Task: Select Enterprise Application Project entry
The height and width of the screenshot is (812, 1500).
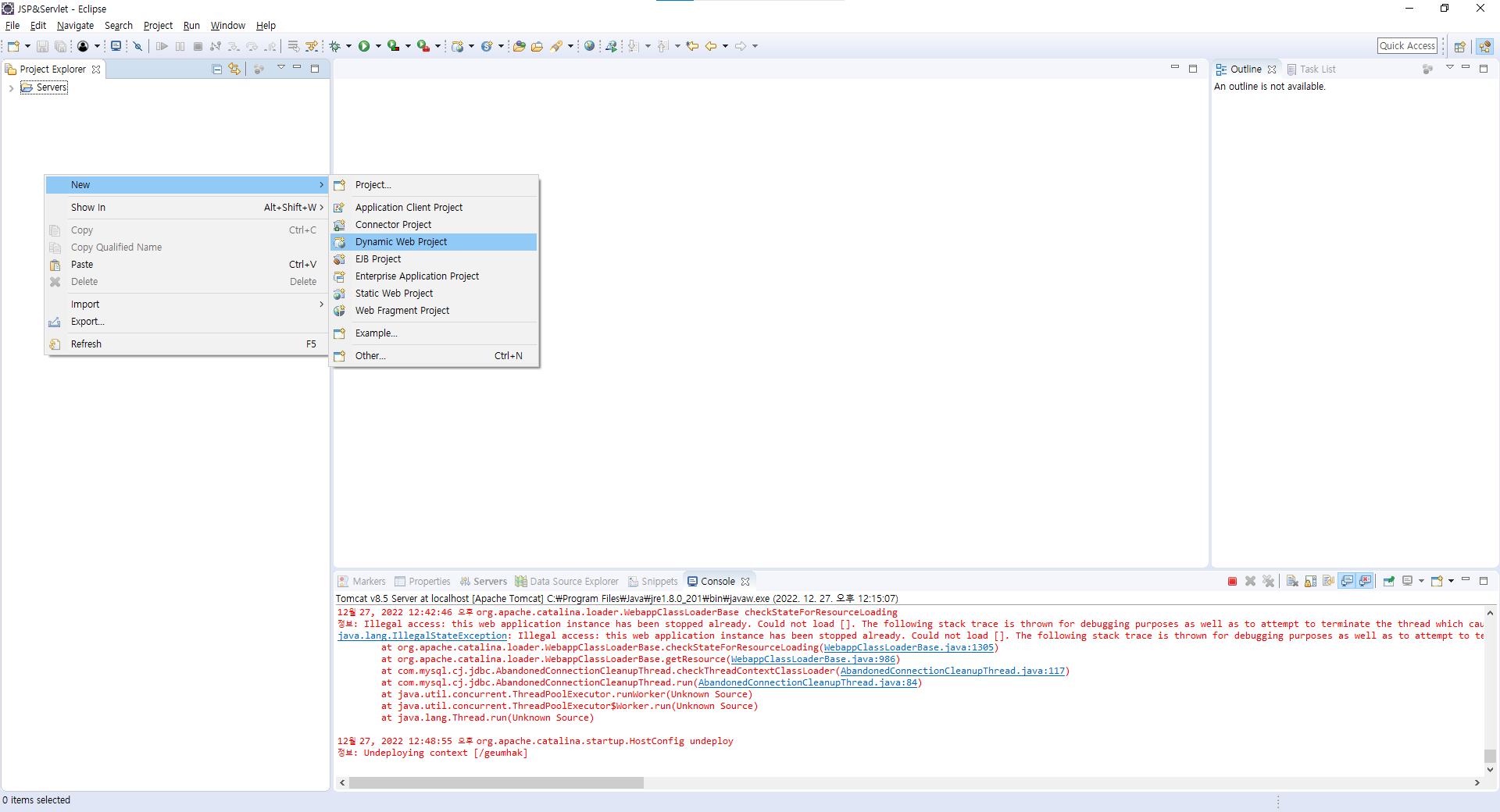Action: 434,276
